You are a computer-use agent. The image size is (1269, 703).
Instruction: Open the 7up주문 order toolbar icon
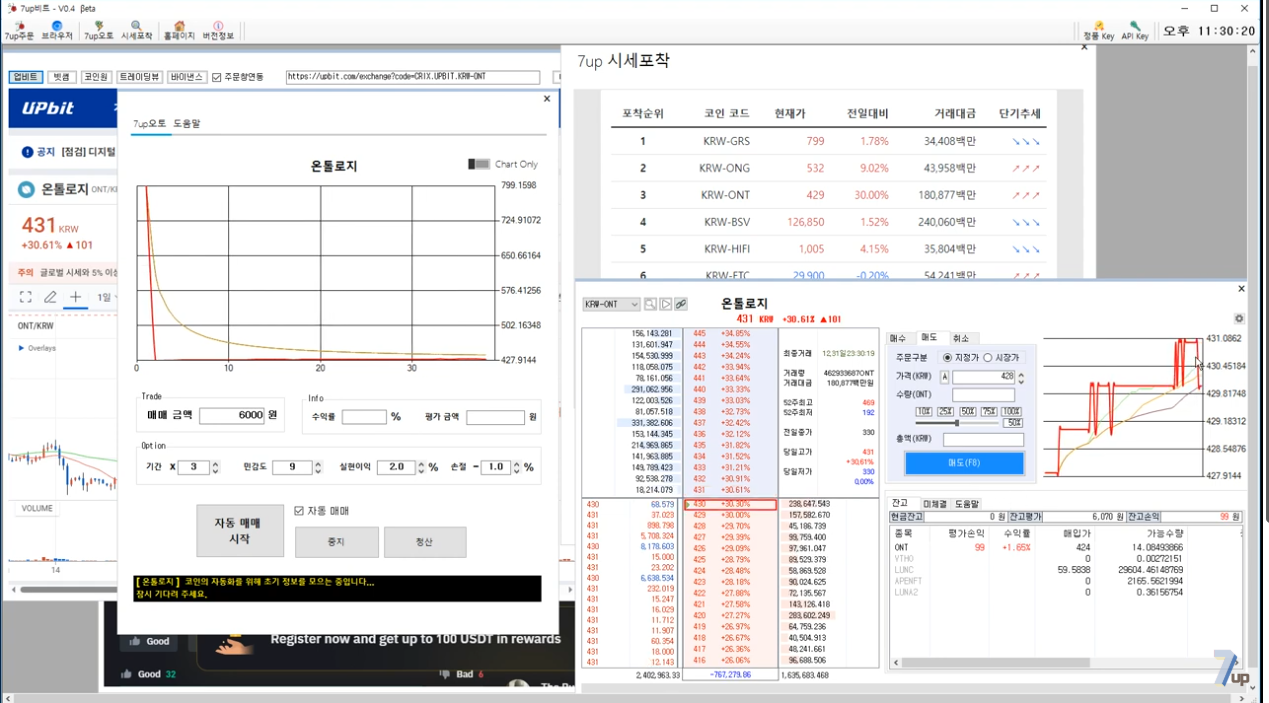pyautogui.click(x=19, y=31)
